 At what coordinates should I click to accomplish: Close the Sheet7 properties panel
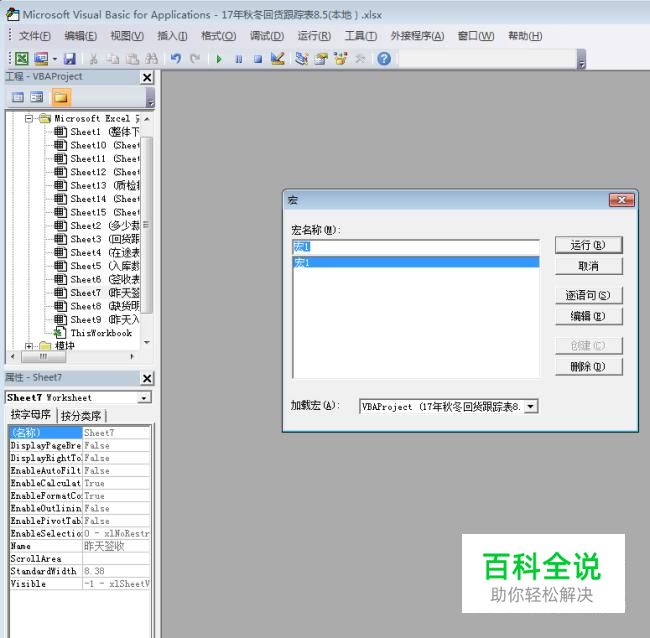click(x=147, y=378)
